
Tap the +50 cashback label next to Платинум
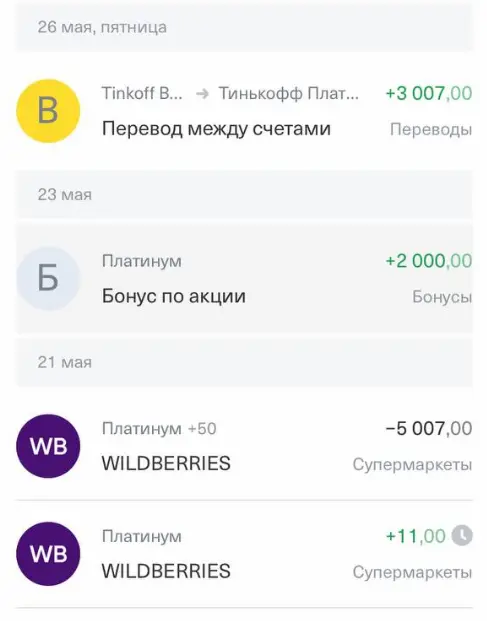pos(202,429)
